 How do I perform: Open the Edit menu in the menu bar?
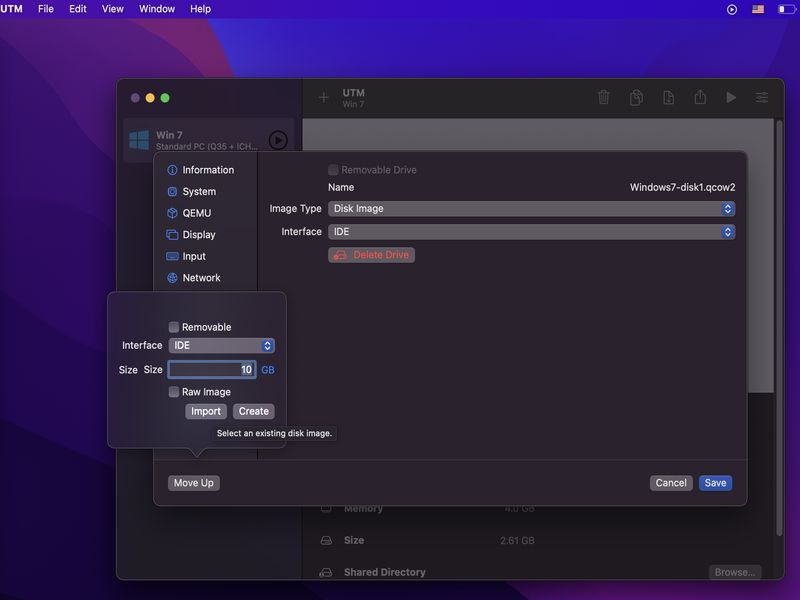point(76,9)
